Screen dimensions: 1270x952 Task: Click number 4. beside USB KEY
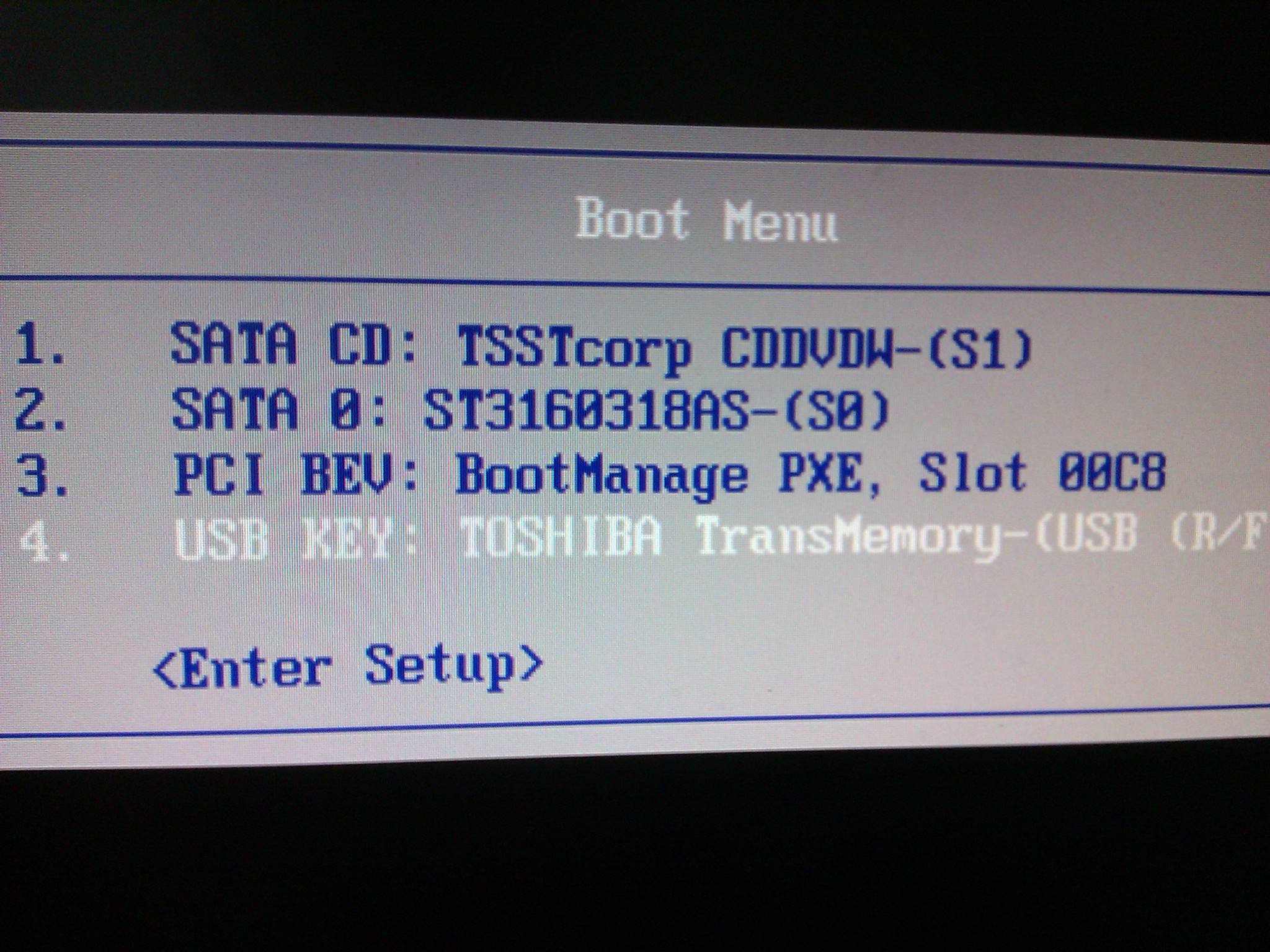(x=43, y=539)
